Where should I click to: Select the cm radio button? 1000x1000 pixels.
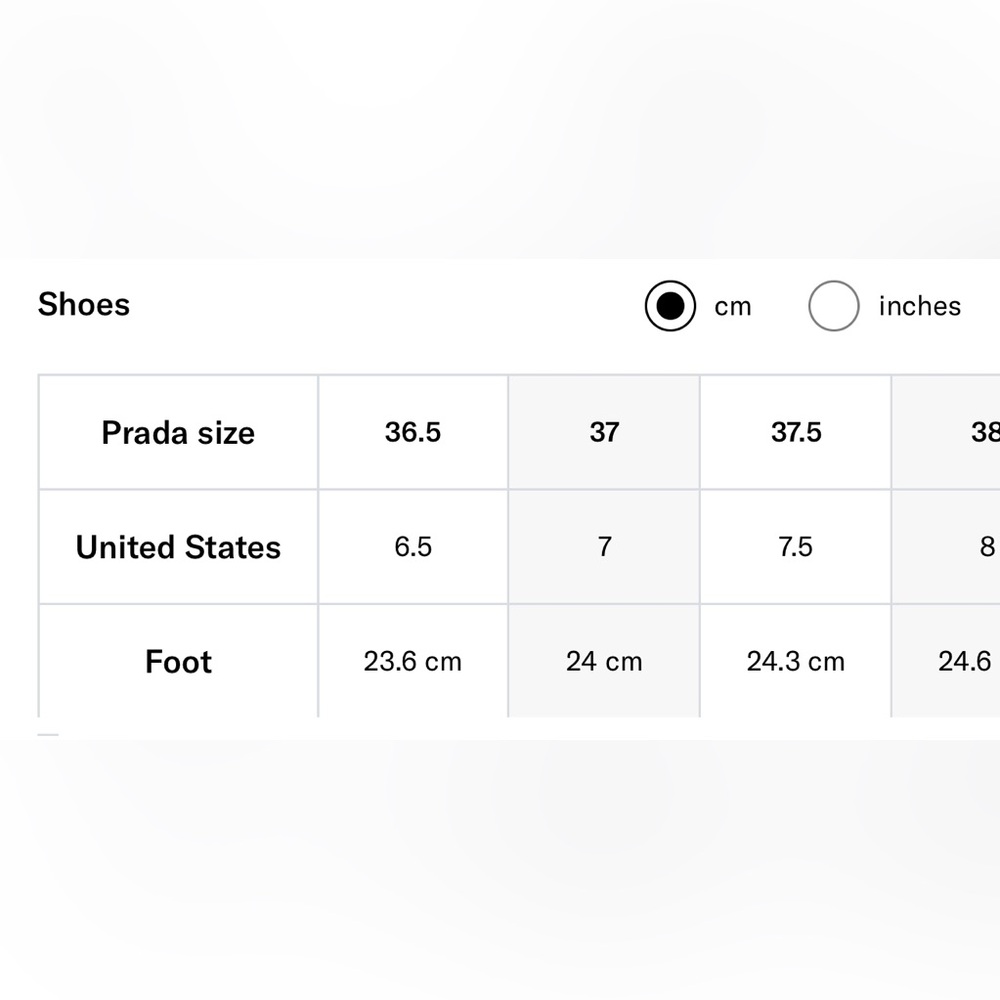click(x=670, y=306)
